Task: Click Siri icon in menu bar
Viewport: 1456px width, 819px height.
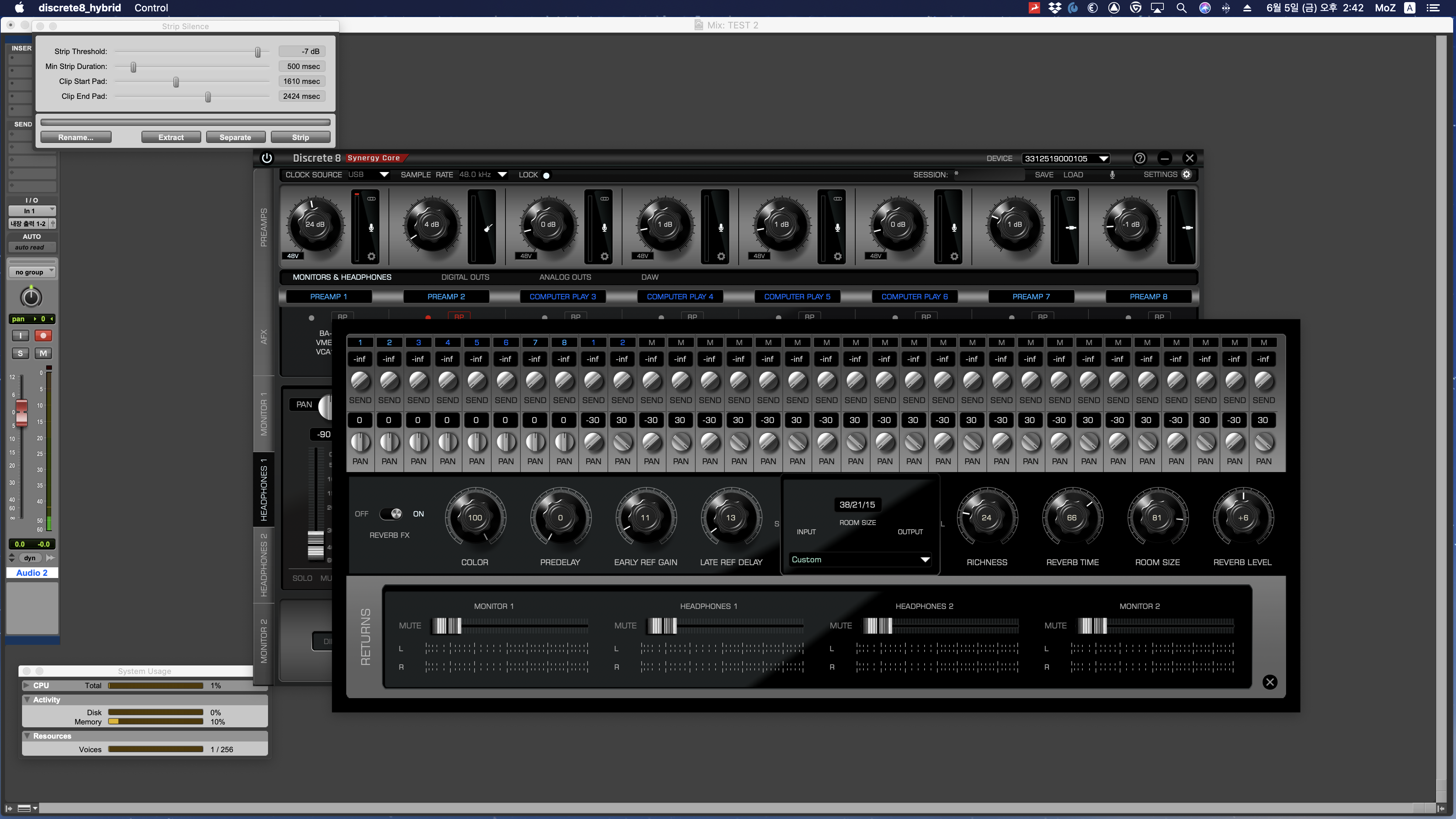Action: pos(1204,8)
